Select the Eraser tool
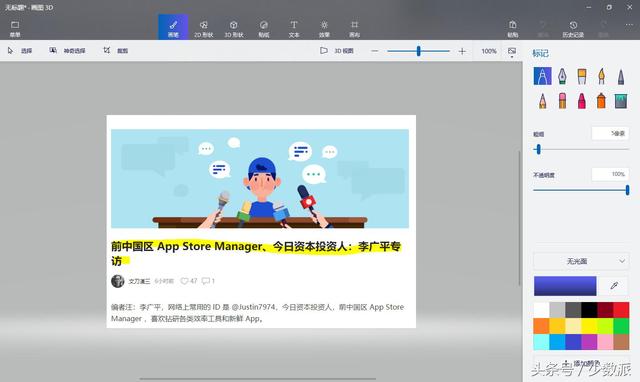Image resolution: width=640 pixels, height=382 pixels. [562, 100]
